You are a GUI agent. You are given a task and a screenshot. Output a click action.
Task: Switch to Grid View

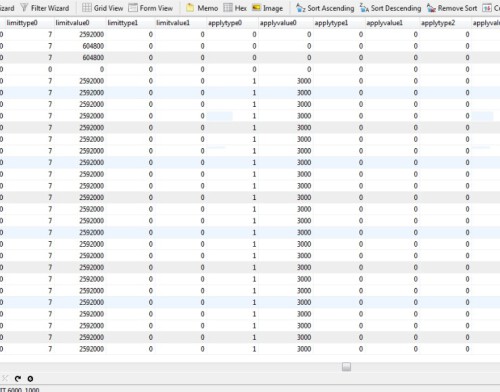point(103,8)
